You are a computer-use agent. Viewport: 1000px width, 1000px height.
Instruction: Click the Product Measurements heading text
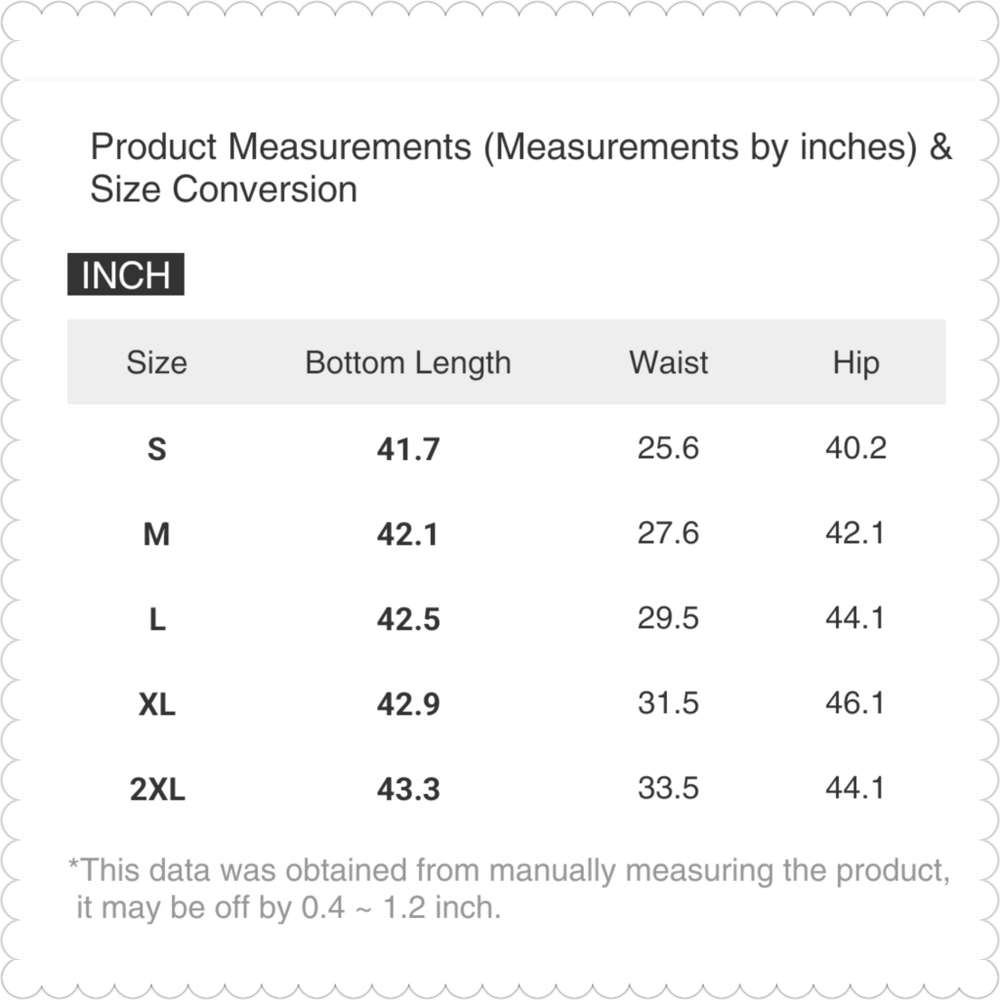click(x=520, y=168)
